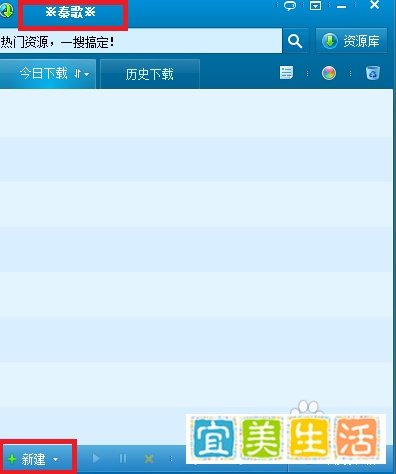Click the magnifier search button
Viewport: 396px width, 474px height.
pos(295,41)
